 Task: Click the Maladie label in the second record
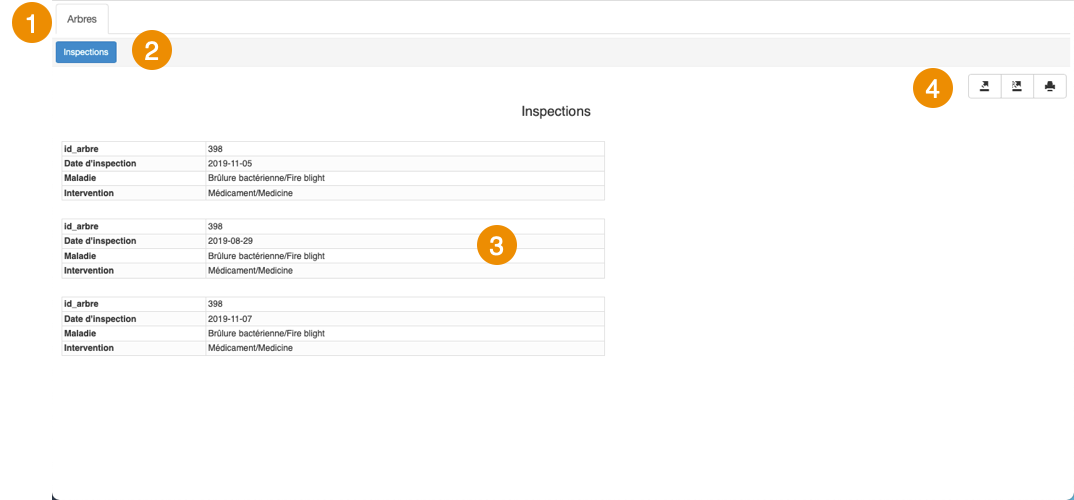click(x=81, y=256)
